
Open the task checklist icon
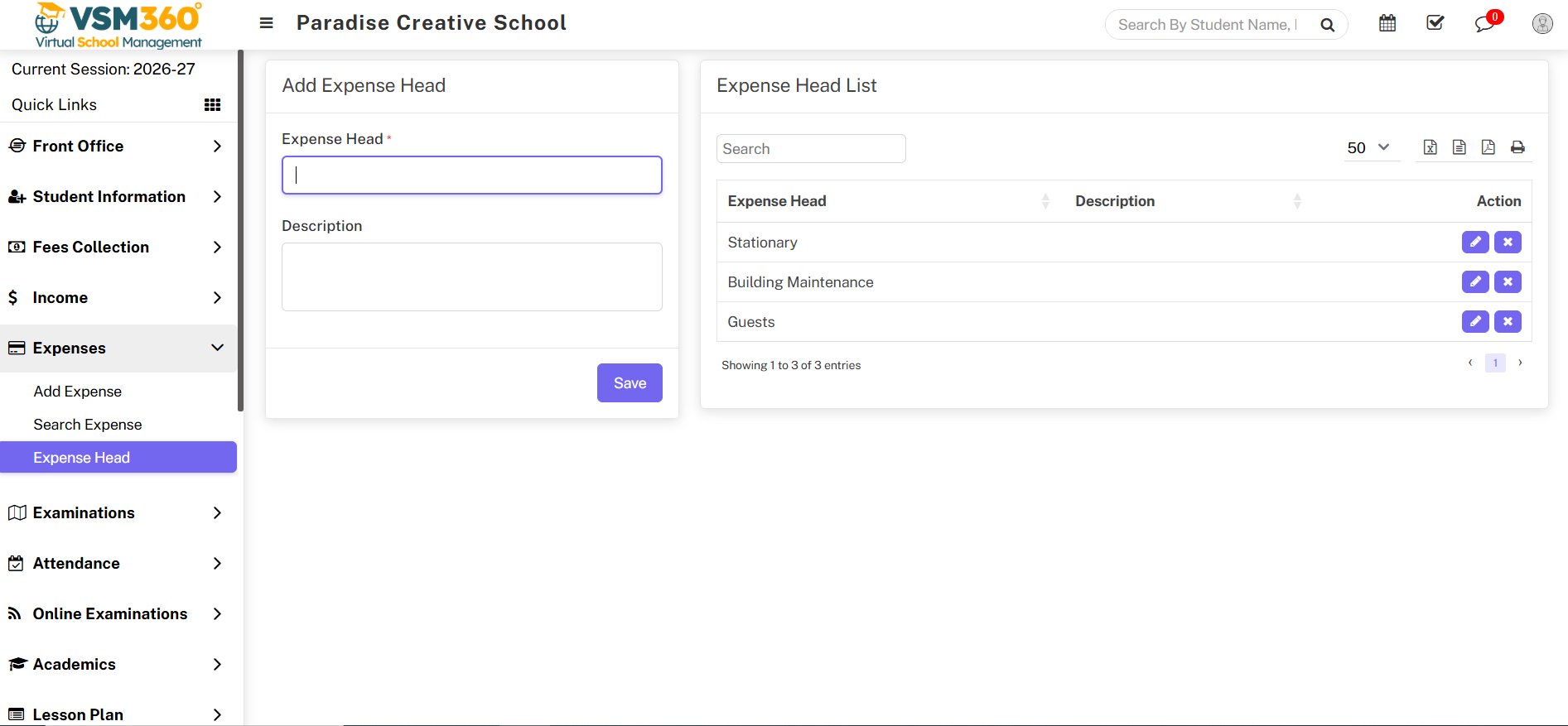click(x=1435, y=23)
